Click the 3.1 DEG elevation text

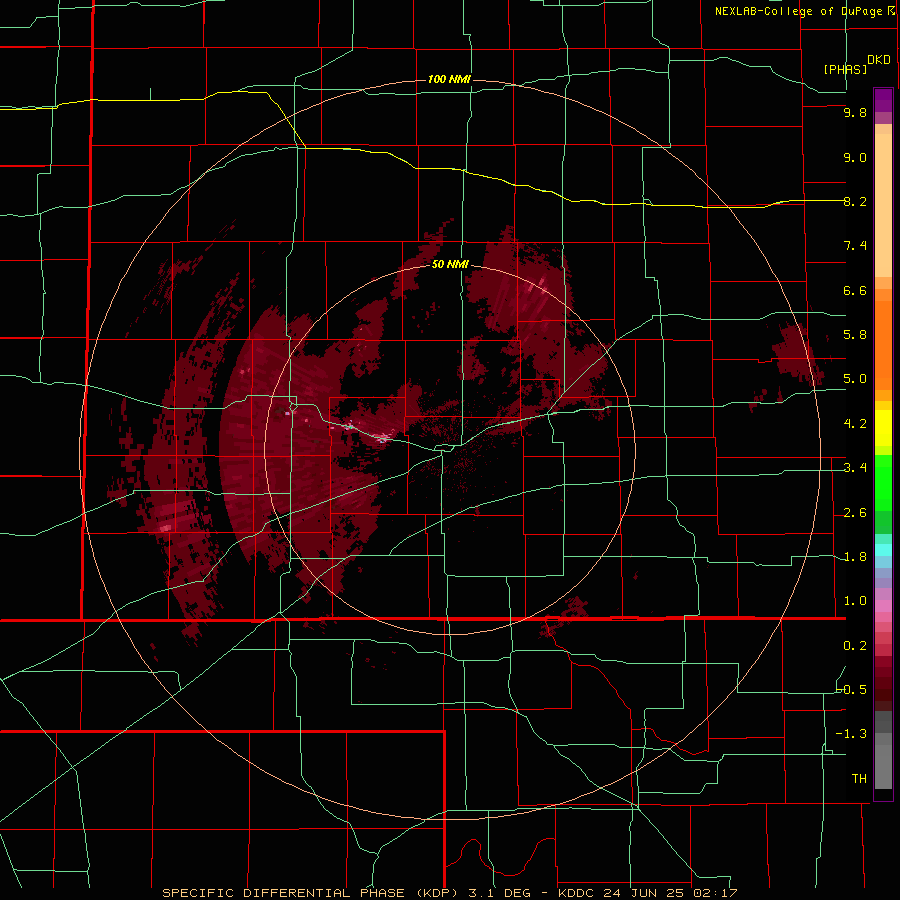coord(499,893)
